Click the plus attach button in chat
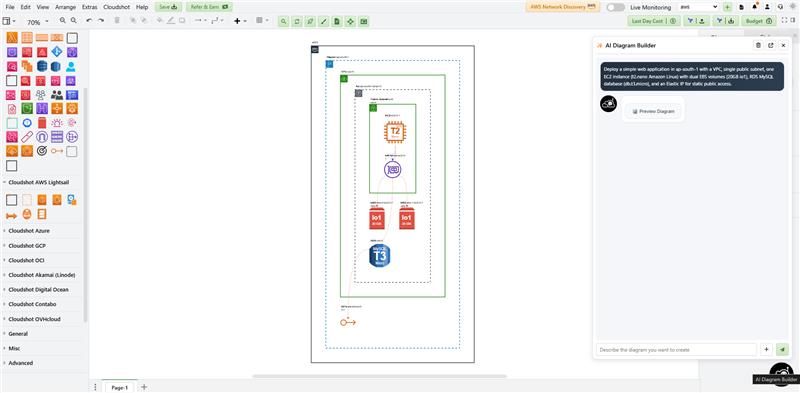 [x=766, y=350]
